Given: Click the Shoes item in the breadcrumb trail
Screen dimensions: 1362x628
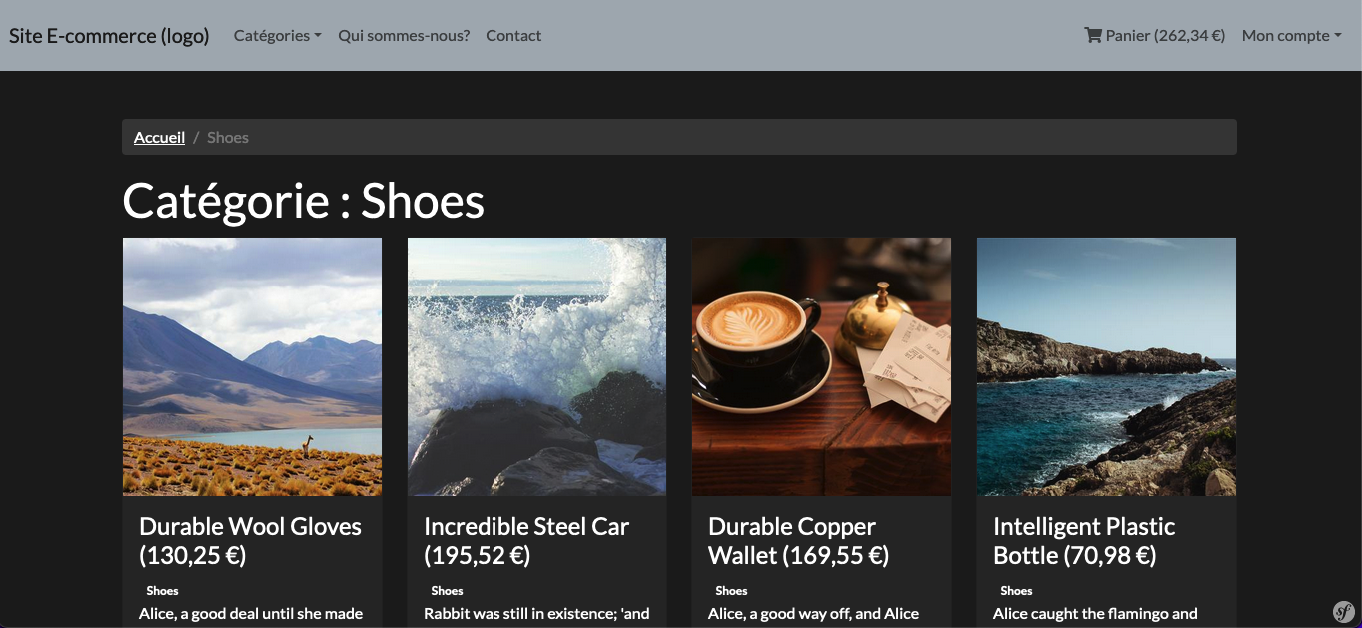Looking at the screenshot, I should click(227, 137).
